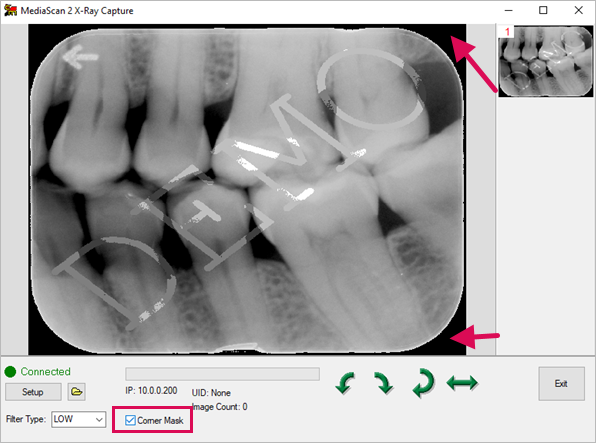Image resolution: width=596 pixels, height=443 pixels.
Task: Minimize the MediaScan capture window
Action: tap(509, 10)
